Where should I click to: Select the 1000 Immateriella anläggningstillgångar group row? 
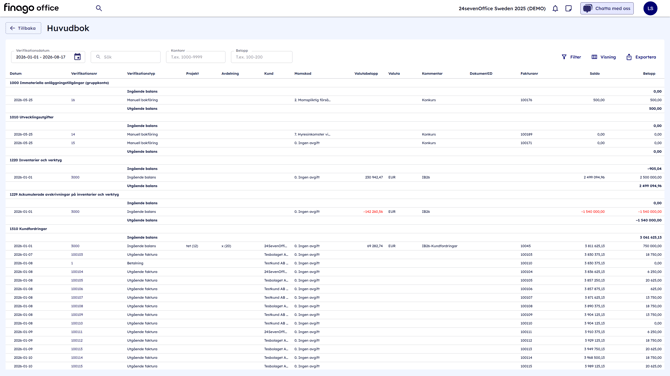[335, 83]
